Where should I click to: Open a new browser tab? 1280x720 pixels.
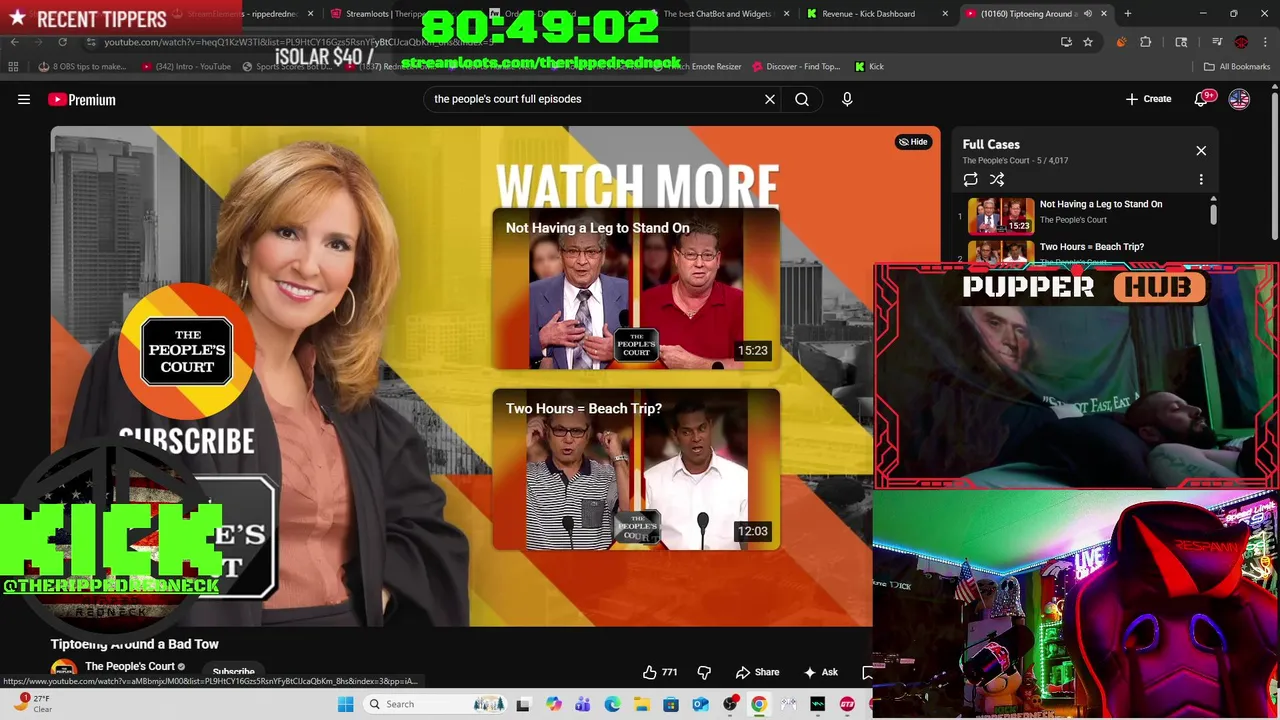click(x=1127, y=14)
